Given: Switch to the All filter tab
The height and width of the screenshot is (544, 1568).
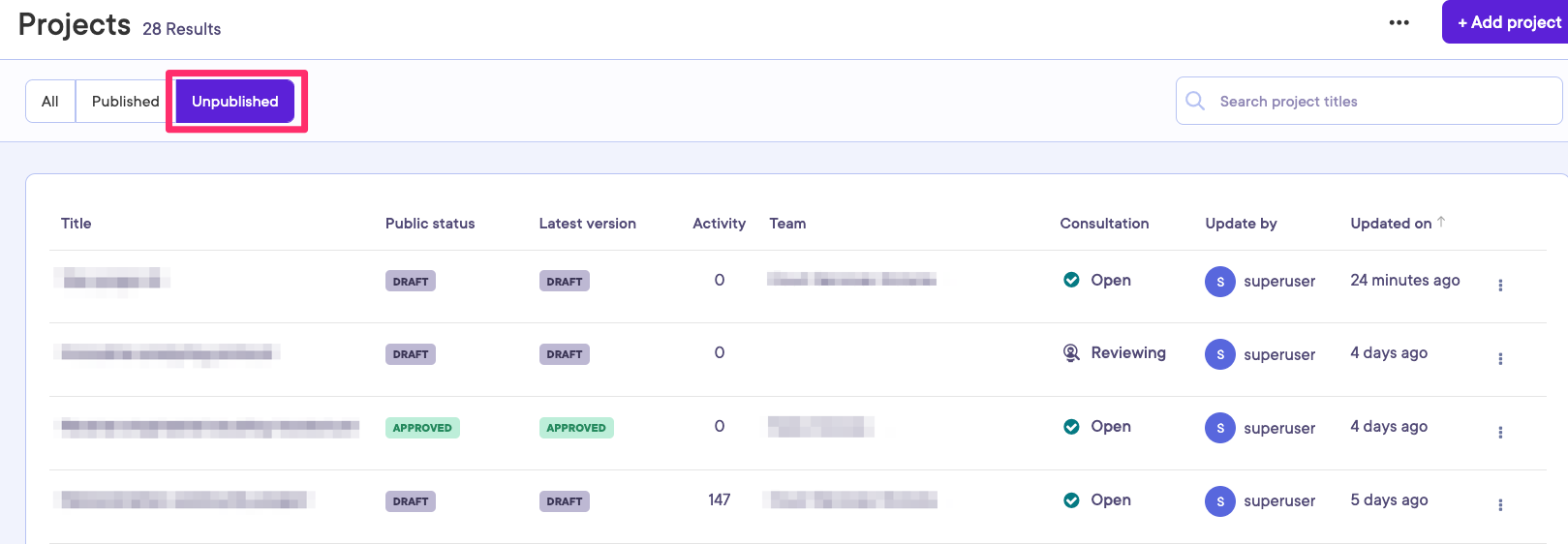Looking at the screenshot, I should click(x=50, y=102).
